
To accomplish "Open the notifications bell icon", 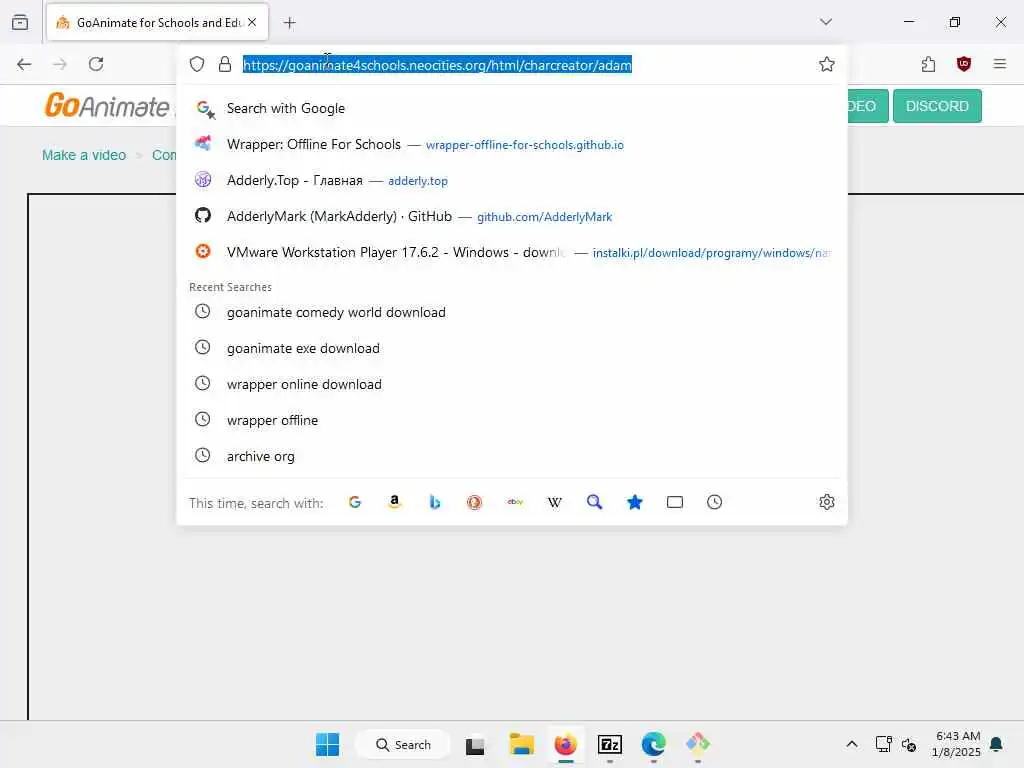I will coord(997,744).
